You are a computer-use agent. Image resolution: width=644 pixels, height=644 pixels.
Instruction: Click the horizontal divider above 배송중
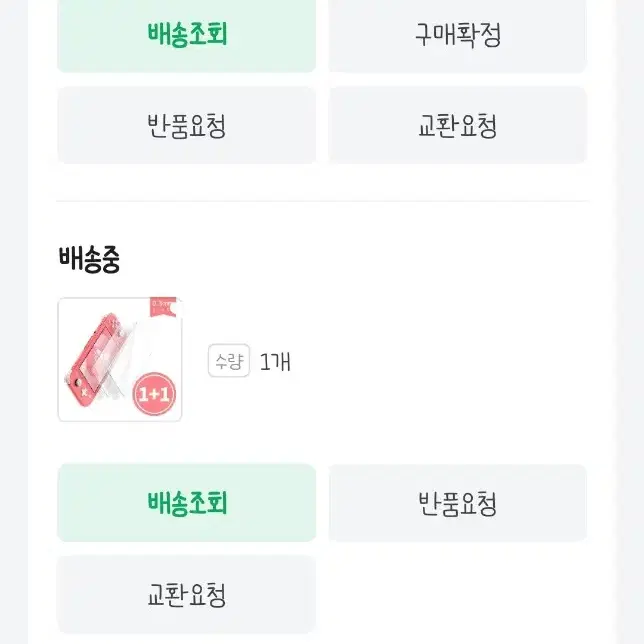tap(322, 201)
